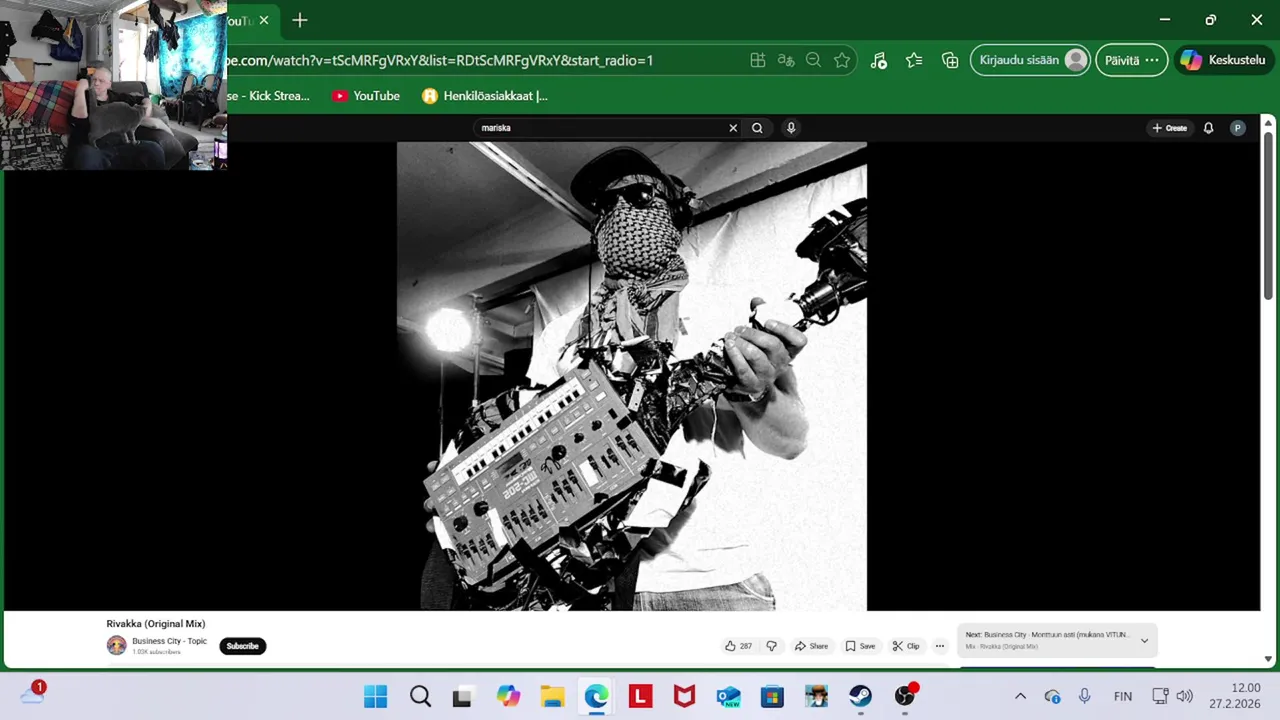Open McAfee from the taskbar

(684, 696)
